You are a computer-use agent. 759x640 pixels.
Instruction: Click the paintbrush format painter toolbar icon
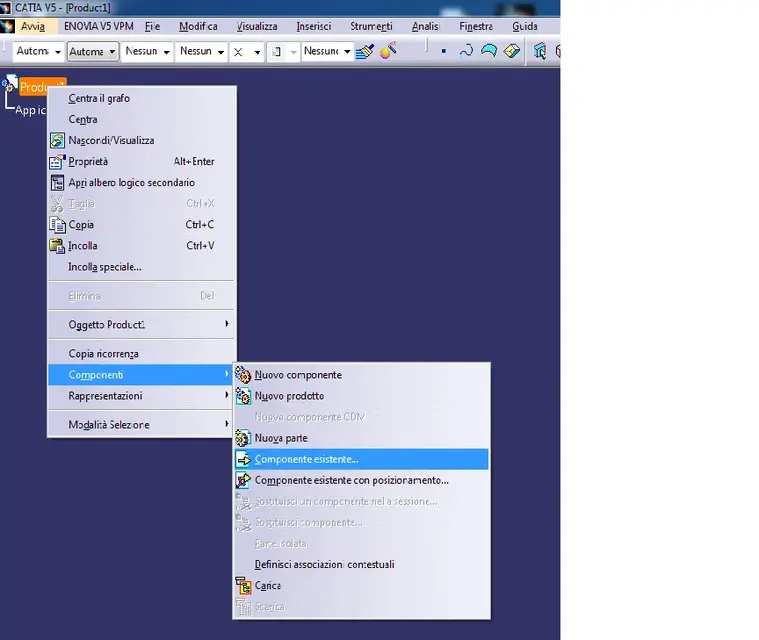click(365, 51)
